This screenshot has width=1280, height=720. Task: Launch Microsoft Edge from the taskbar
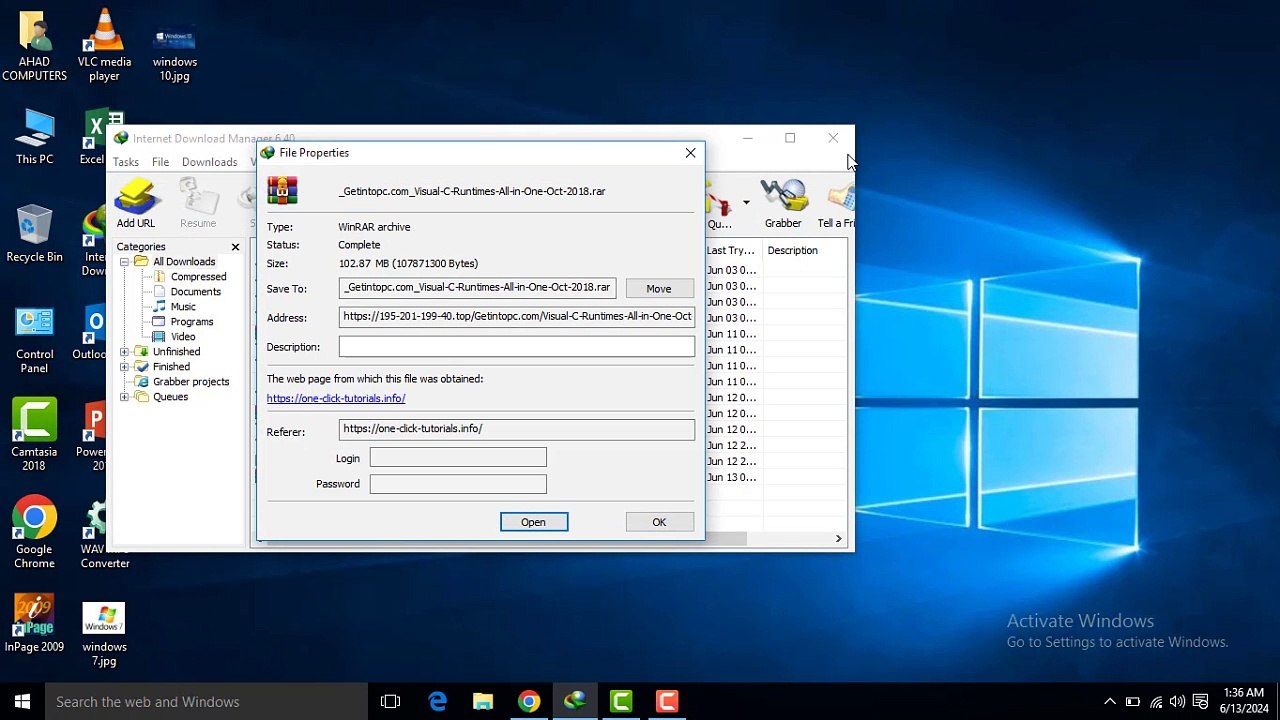point(437,702)
